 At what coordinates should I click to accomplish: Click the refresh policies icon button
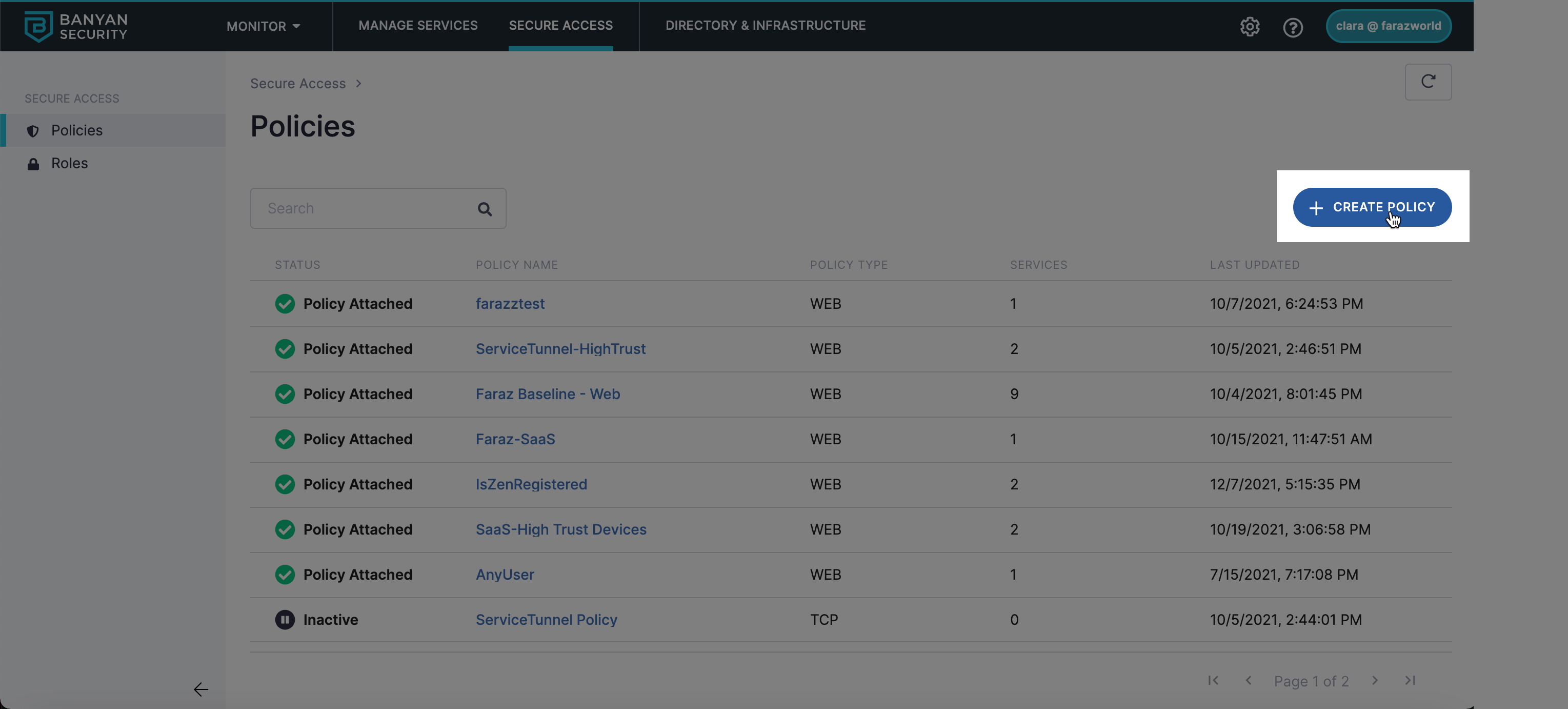[x=1428, y=82]
